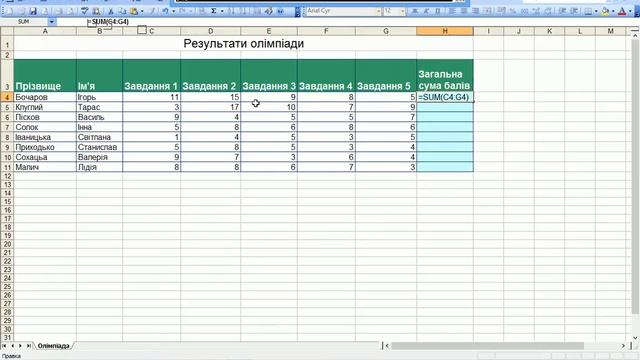
Task: Open the fill color palette arrow
Action: 613,11
